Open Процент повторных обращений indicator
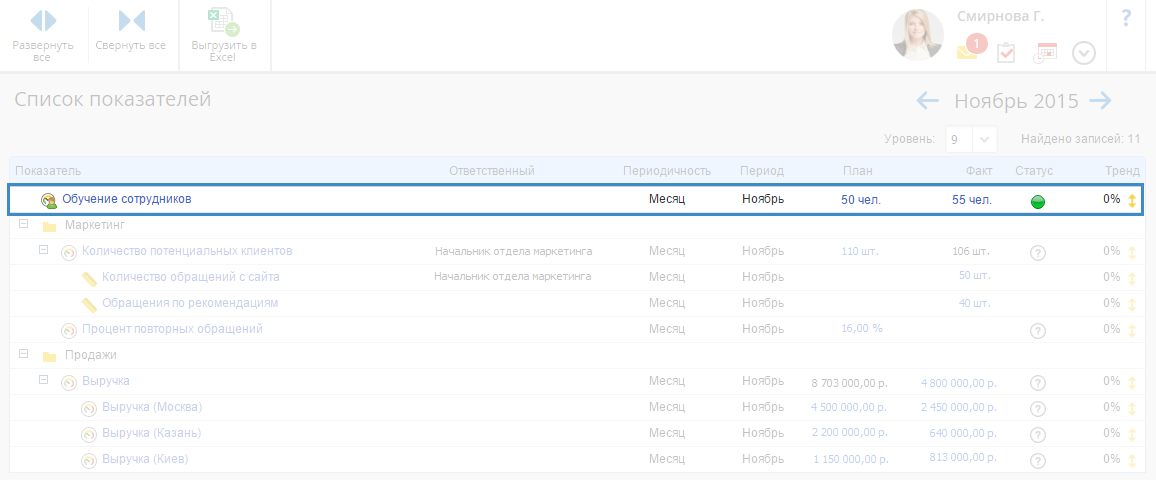 tap(172, 329)
